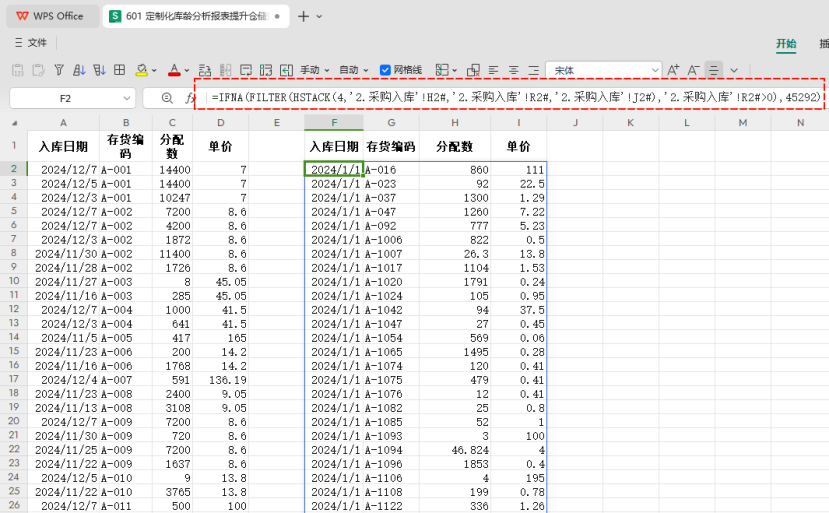Click the insert function fx icon
This screenshot has height=513, width=829.
tap(189, 98)
